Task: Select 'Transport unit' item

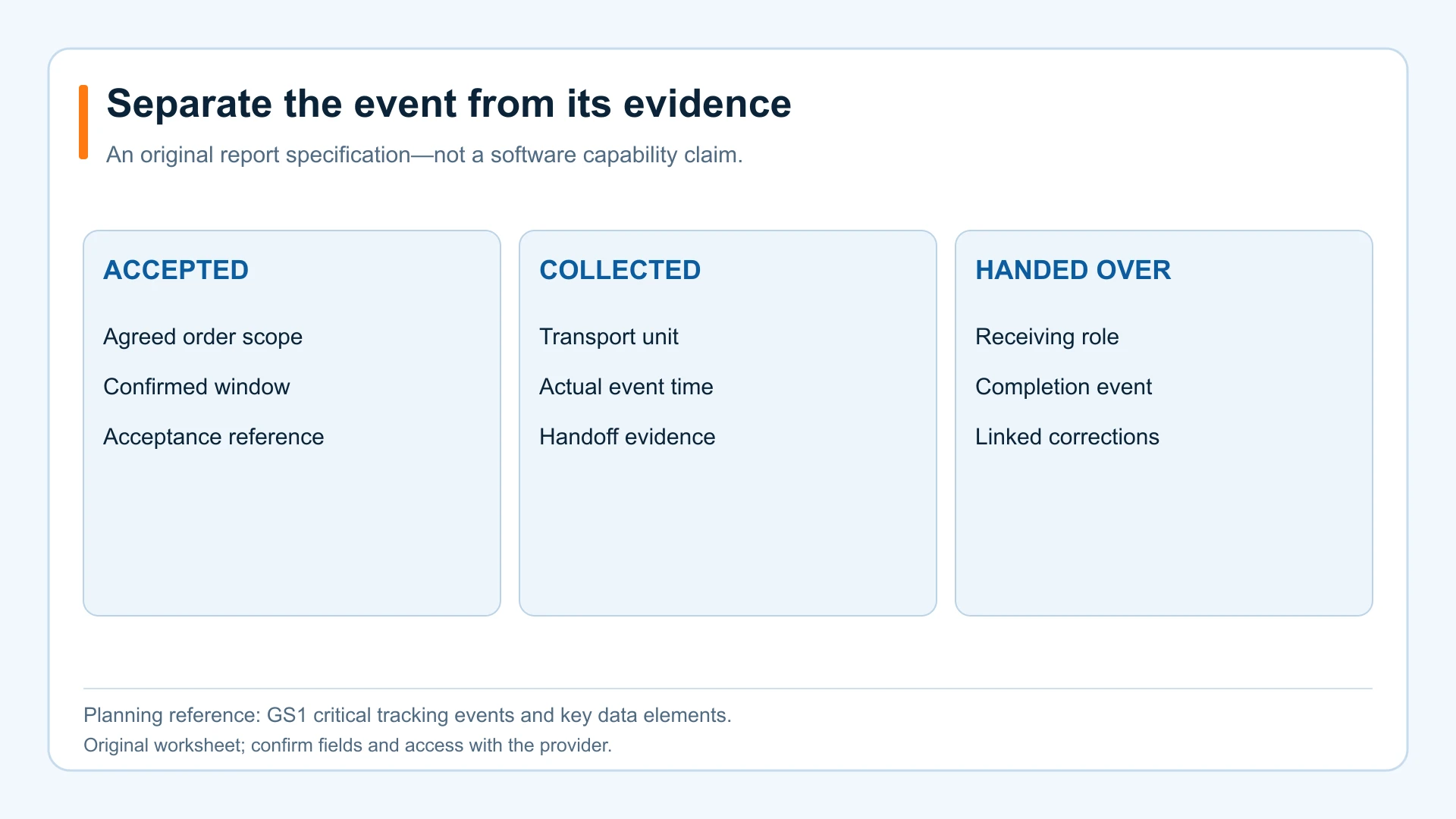Action: 608,337
